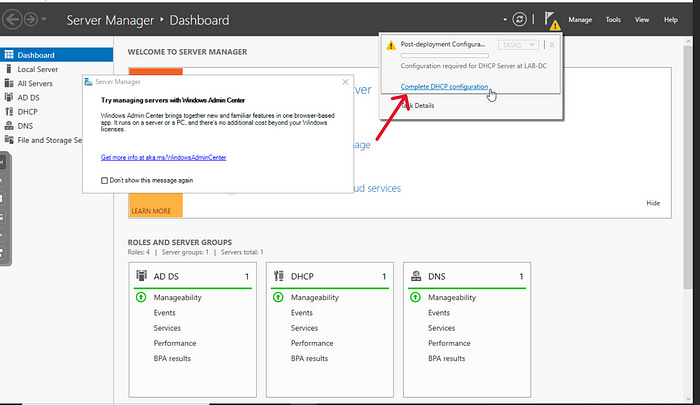
Task: Click the DNS tile role icon
Action: [416, 276]
